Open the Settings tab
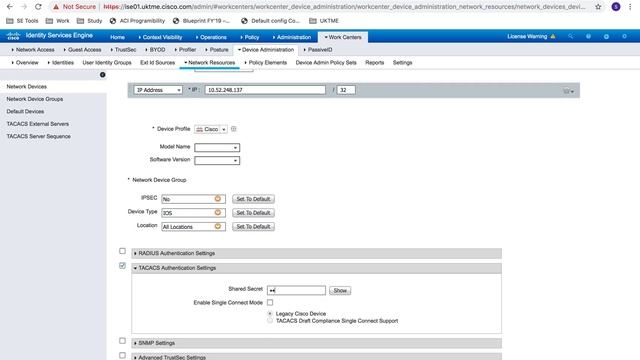640x360 pixels. click(x=402, y=62)
